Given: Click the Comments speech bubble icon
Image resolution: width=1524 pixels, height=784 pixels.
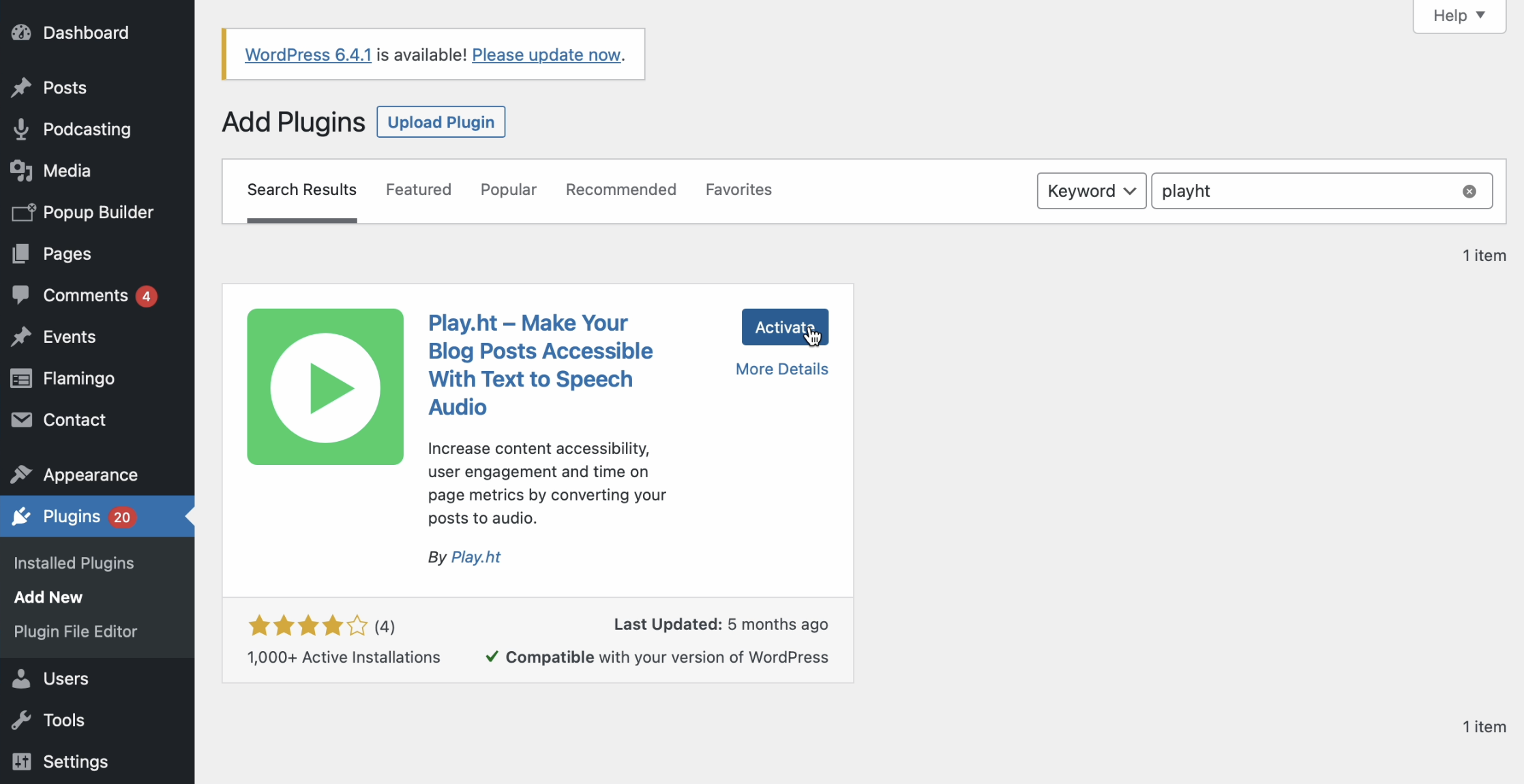Looking at the screenshot, I should 21,295.
